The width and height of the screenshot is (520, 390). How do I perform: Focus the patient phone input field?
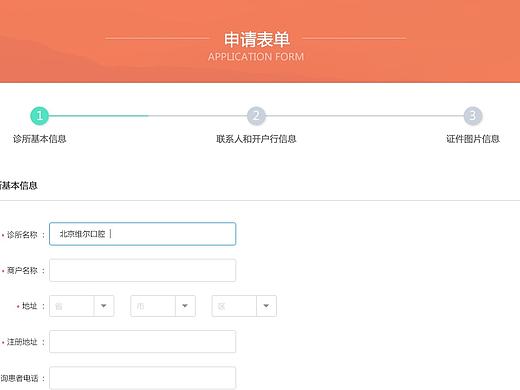(142, 378)
